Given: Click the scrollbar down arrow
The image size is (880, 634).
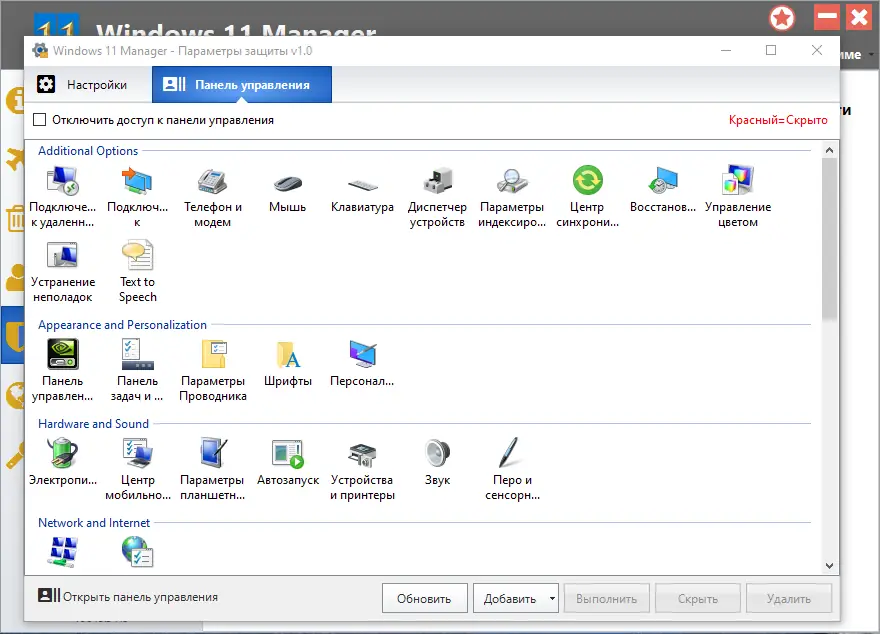Looking at the screenshot, I should coord(830,565).
